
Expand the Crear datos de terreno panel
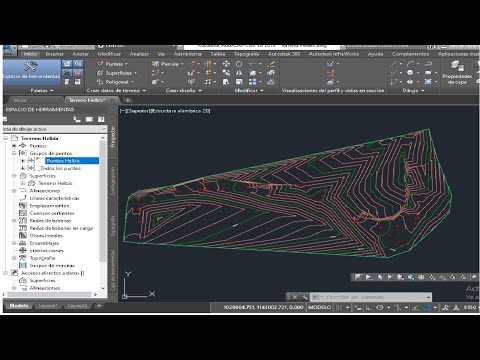116,90
